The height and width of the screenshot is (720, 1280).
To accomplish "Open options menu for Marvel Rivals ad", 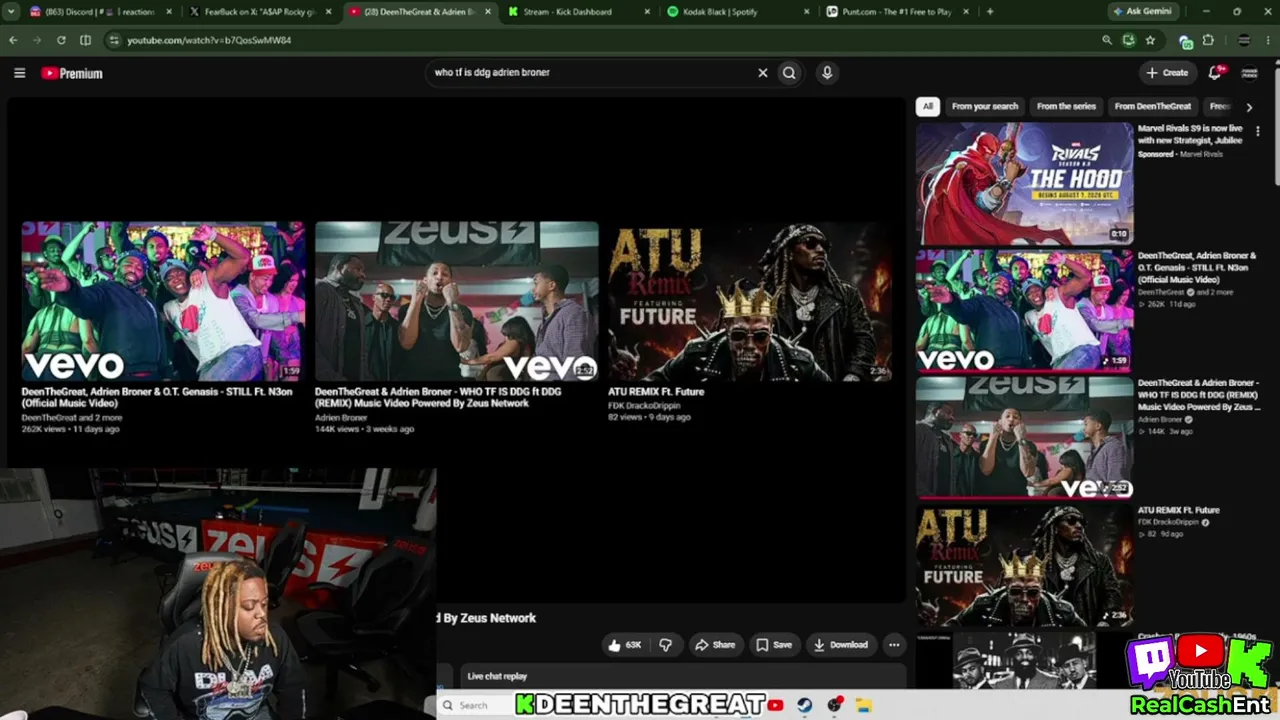I will pyautogui.click(x=1258, y=131).
